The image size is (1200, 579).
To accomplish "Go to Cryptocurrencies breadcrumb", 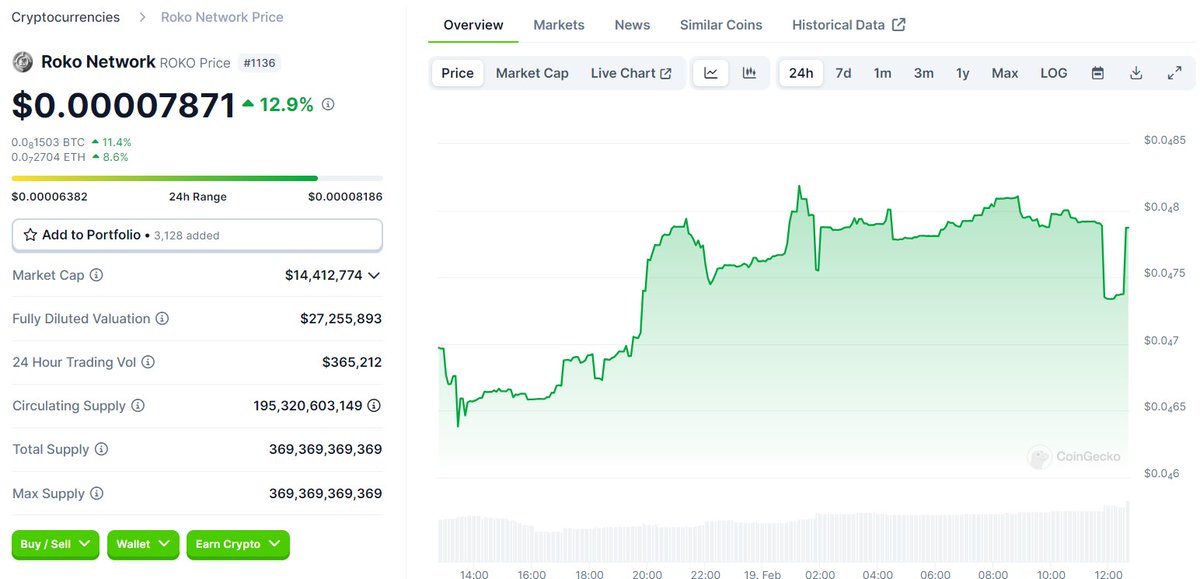I will point(66,17).
